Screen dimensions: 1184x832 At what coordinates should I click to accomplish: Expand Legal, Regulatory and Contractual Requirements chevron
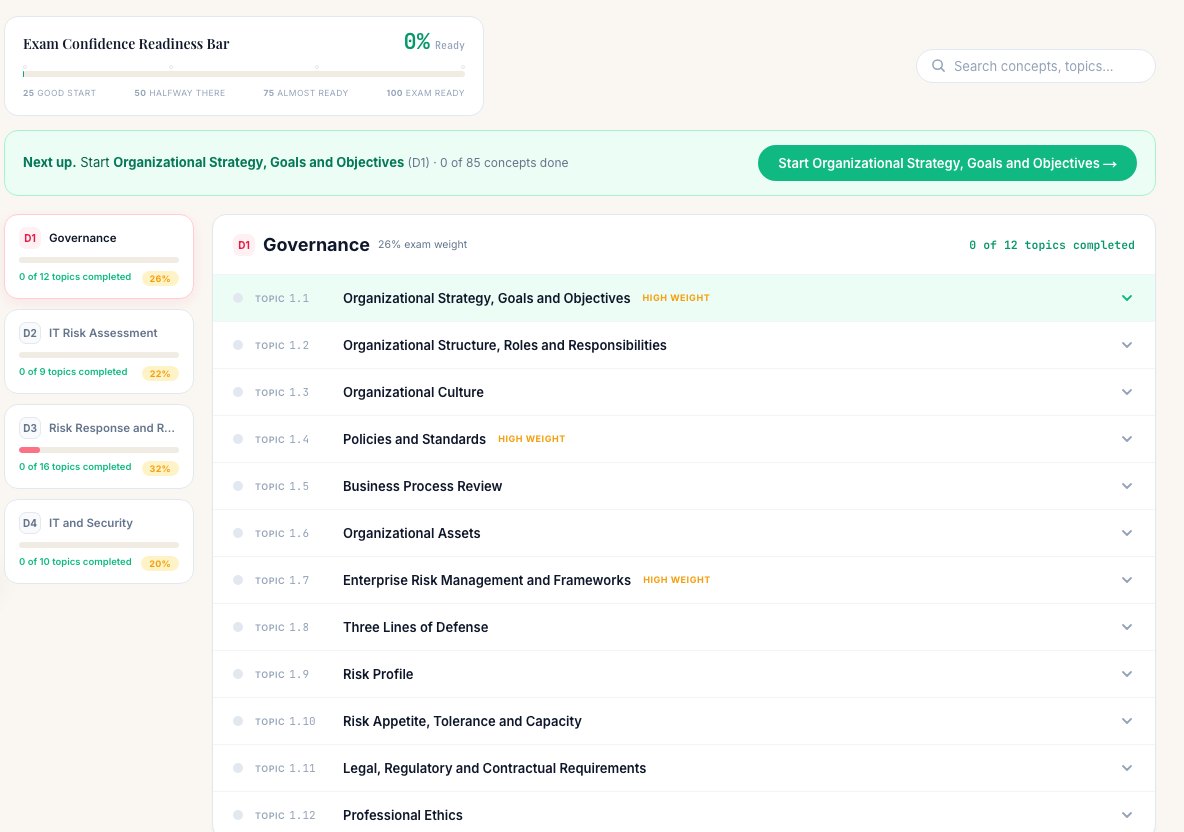coord(1127,768)
